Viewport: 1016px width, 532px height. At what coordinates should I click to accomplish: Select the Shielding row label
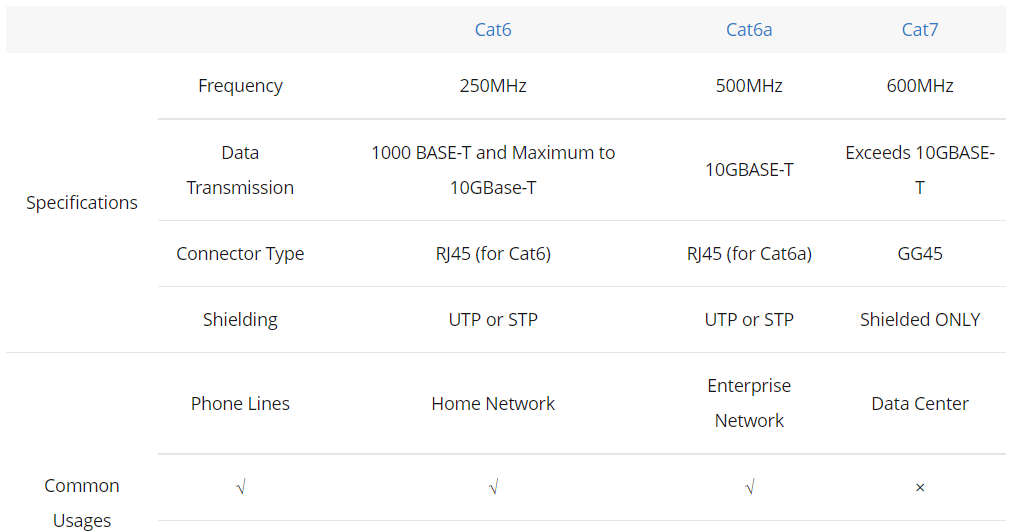click(240, 319)
